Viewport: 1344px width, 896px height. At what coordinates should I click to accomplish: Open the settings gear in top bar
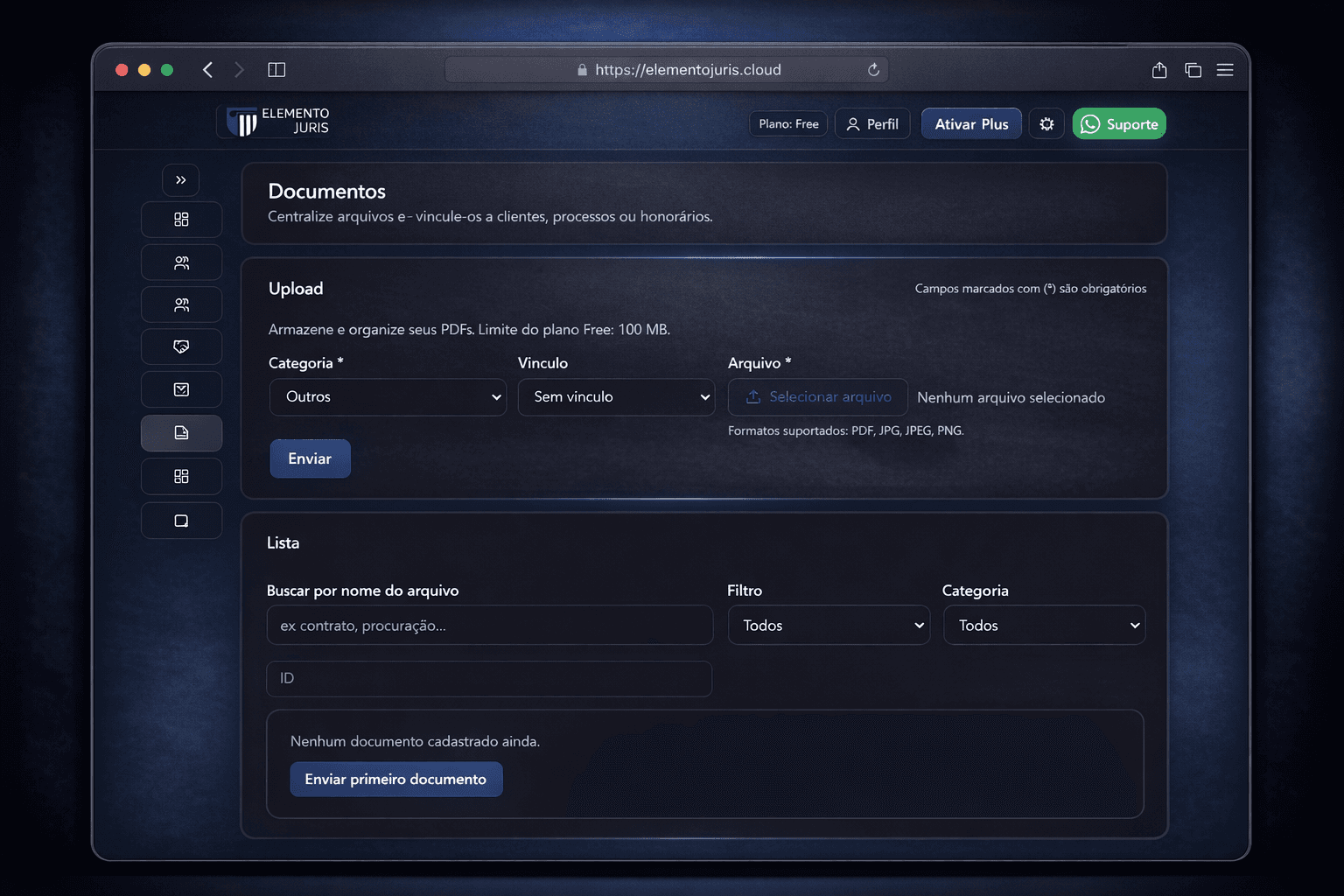click(1046, 123)
